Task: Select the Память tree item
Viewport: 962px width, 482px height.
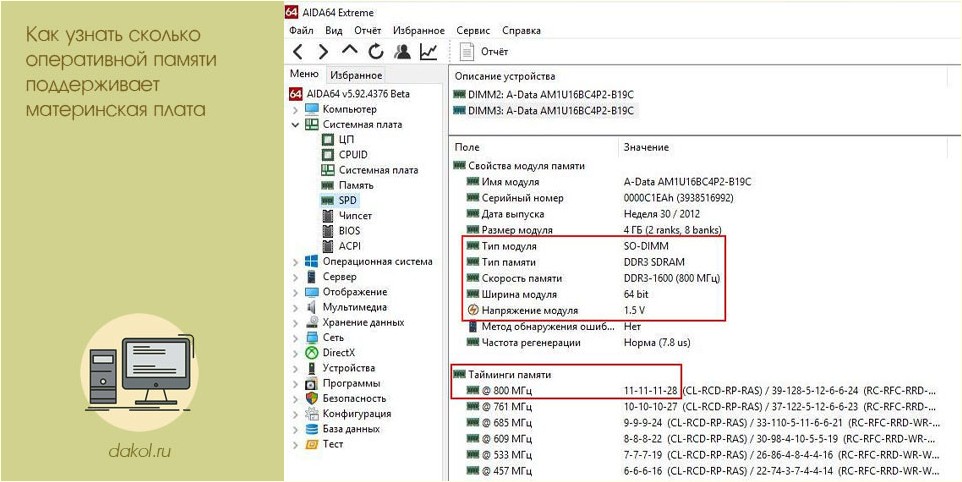Action: (x=347, y=185)
